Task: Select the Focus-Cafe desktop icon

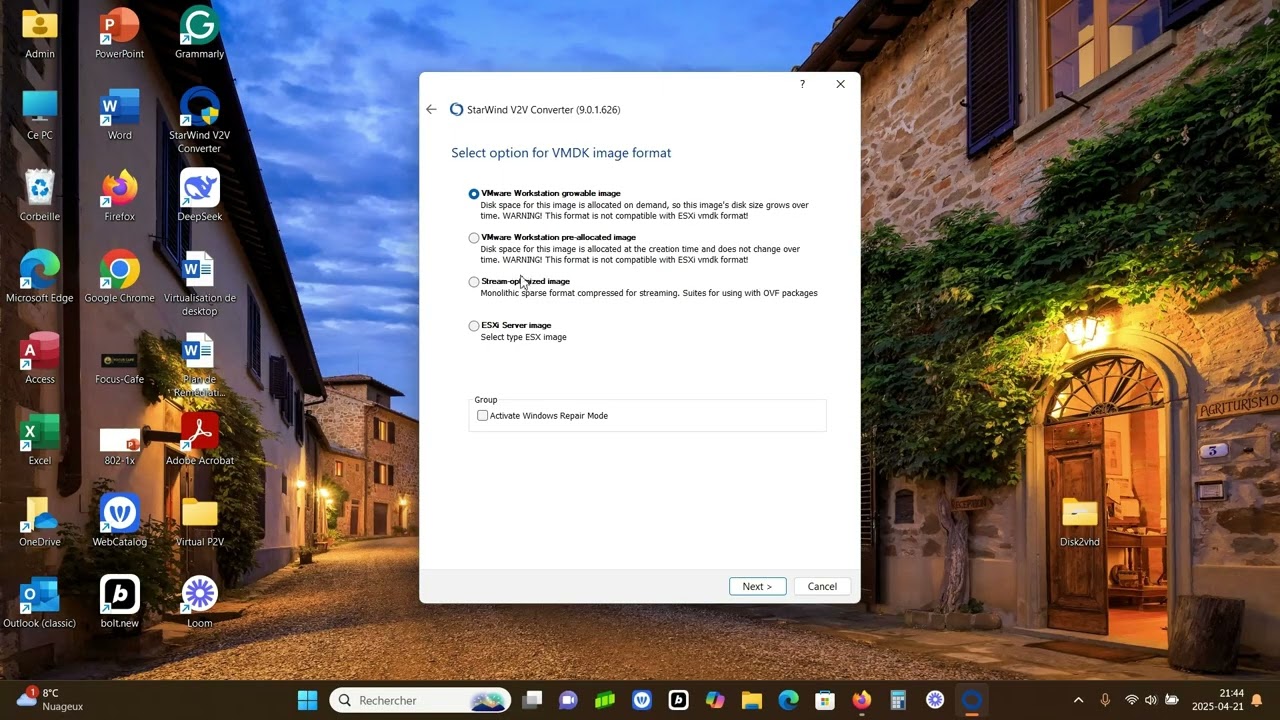Action: coord(120,366)
